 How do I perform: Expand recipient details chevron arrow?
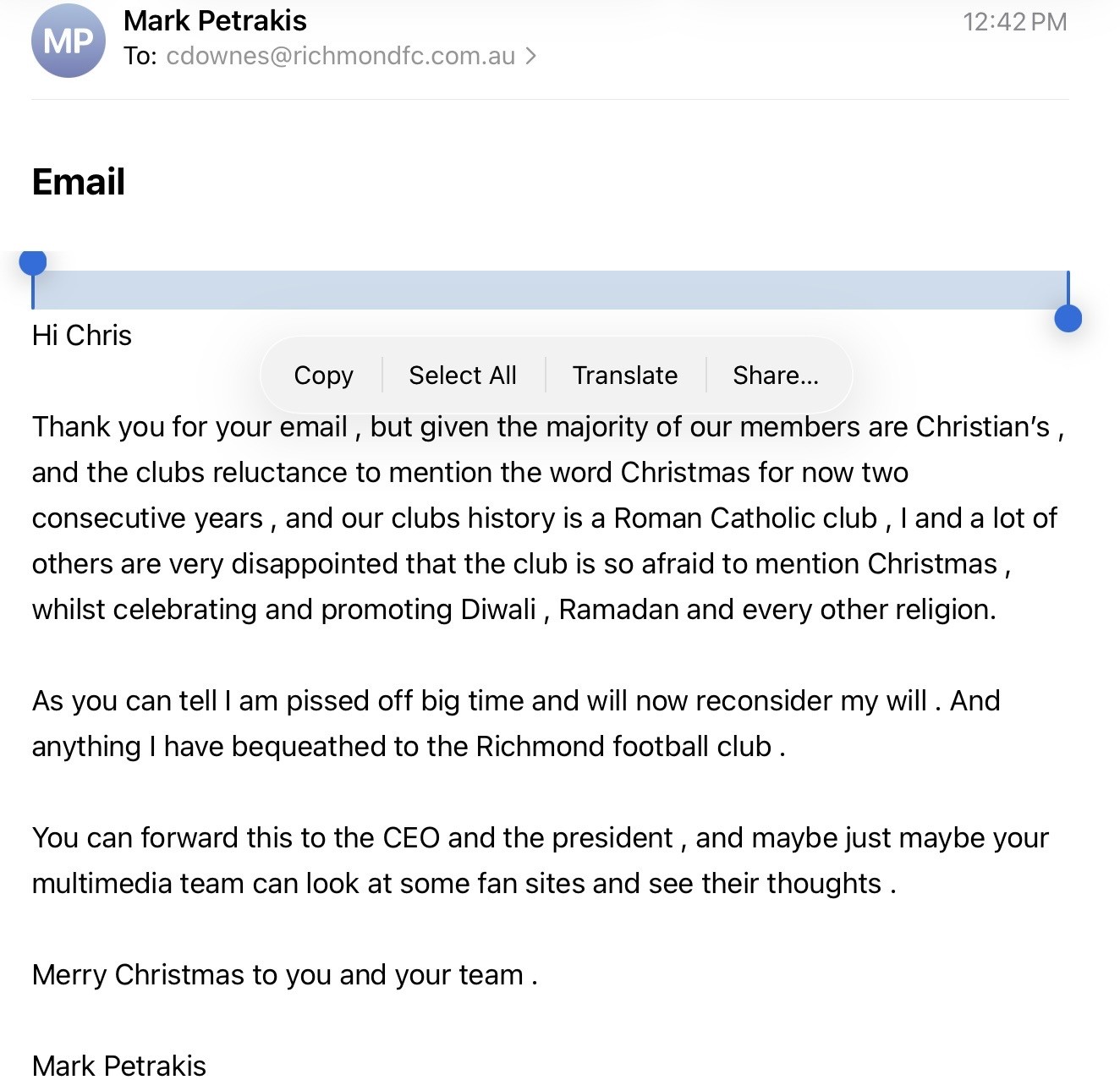pos(530,56)
